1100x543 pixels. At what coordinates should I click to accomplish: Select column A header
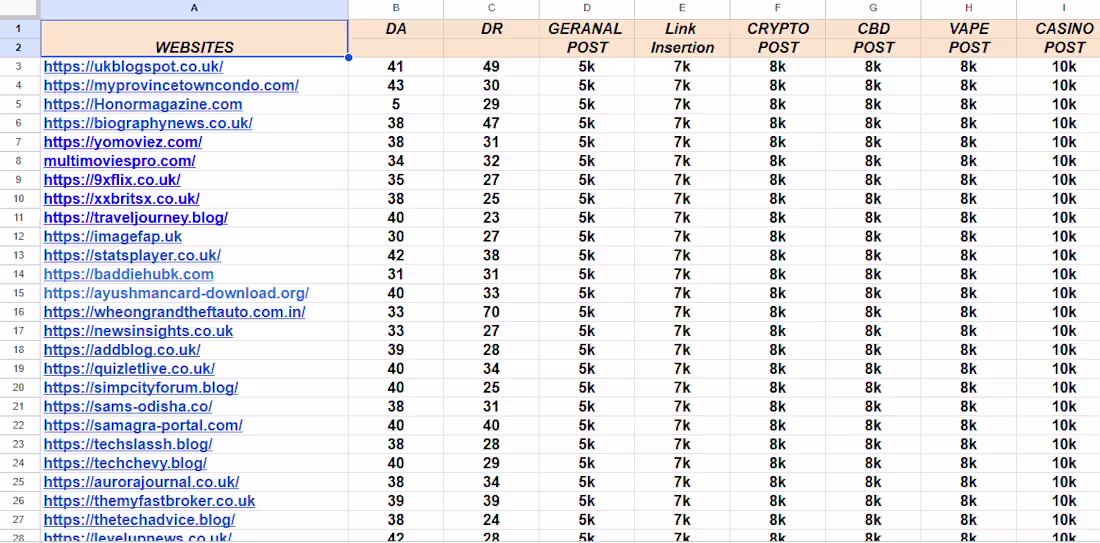pyautogui.click(x=194, y=9)
